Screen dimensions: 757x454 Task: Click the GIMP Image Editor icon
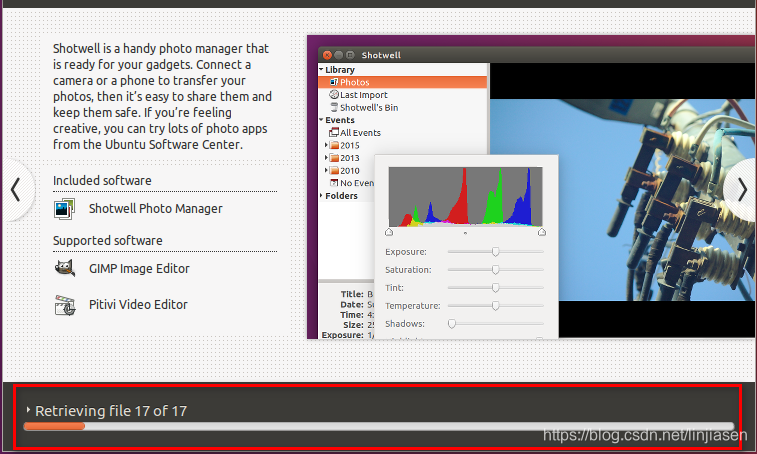point(65,268)
